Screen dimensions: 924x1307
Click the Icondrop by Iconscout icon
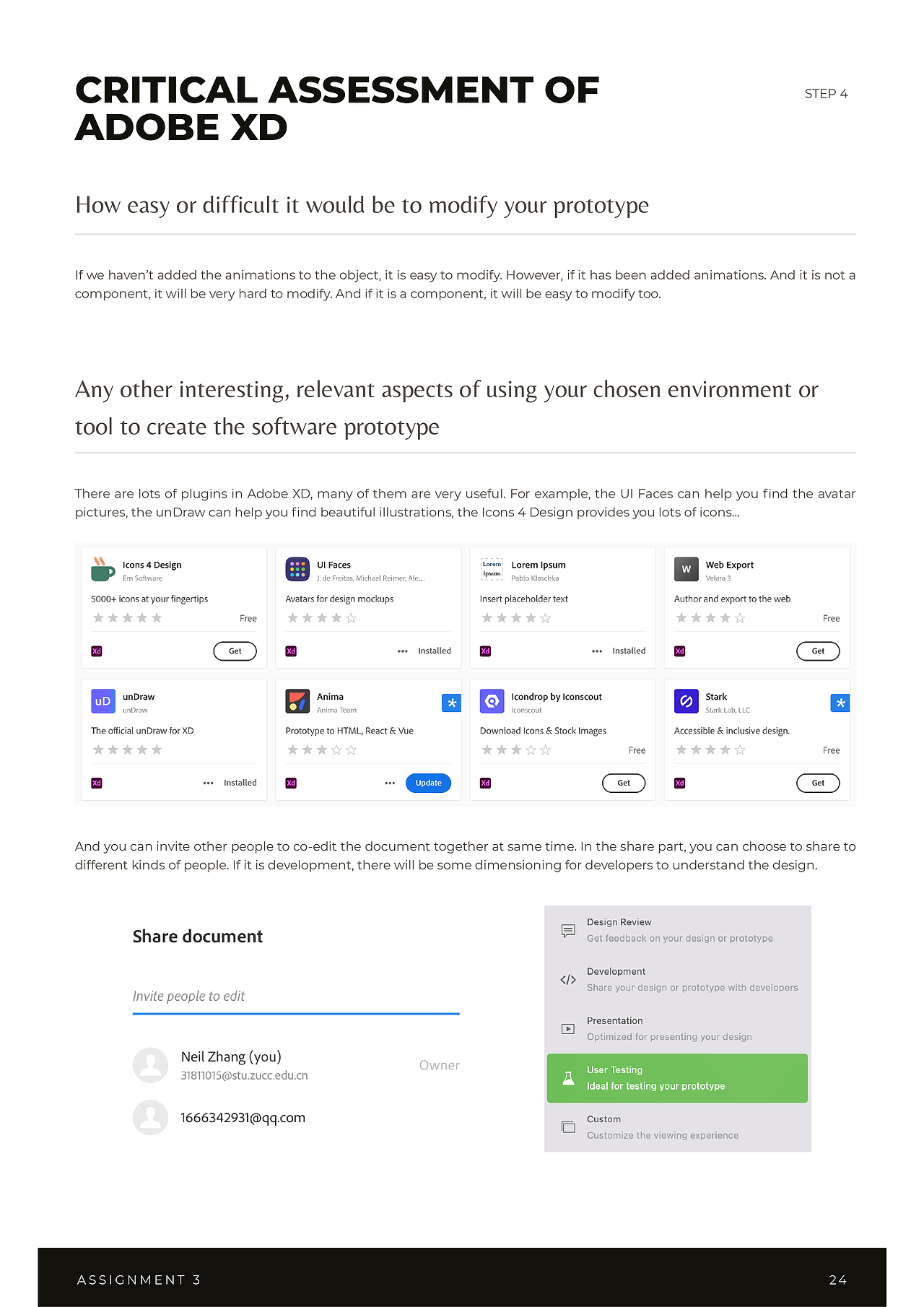492,701
